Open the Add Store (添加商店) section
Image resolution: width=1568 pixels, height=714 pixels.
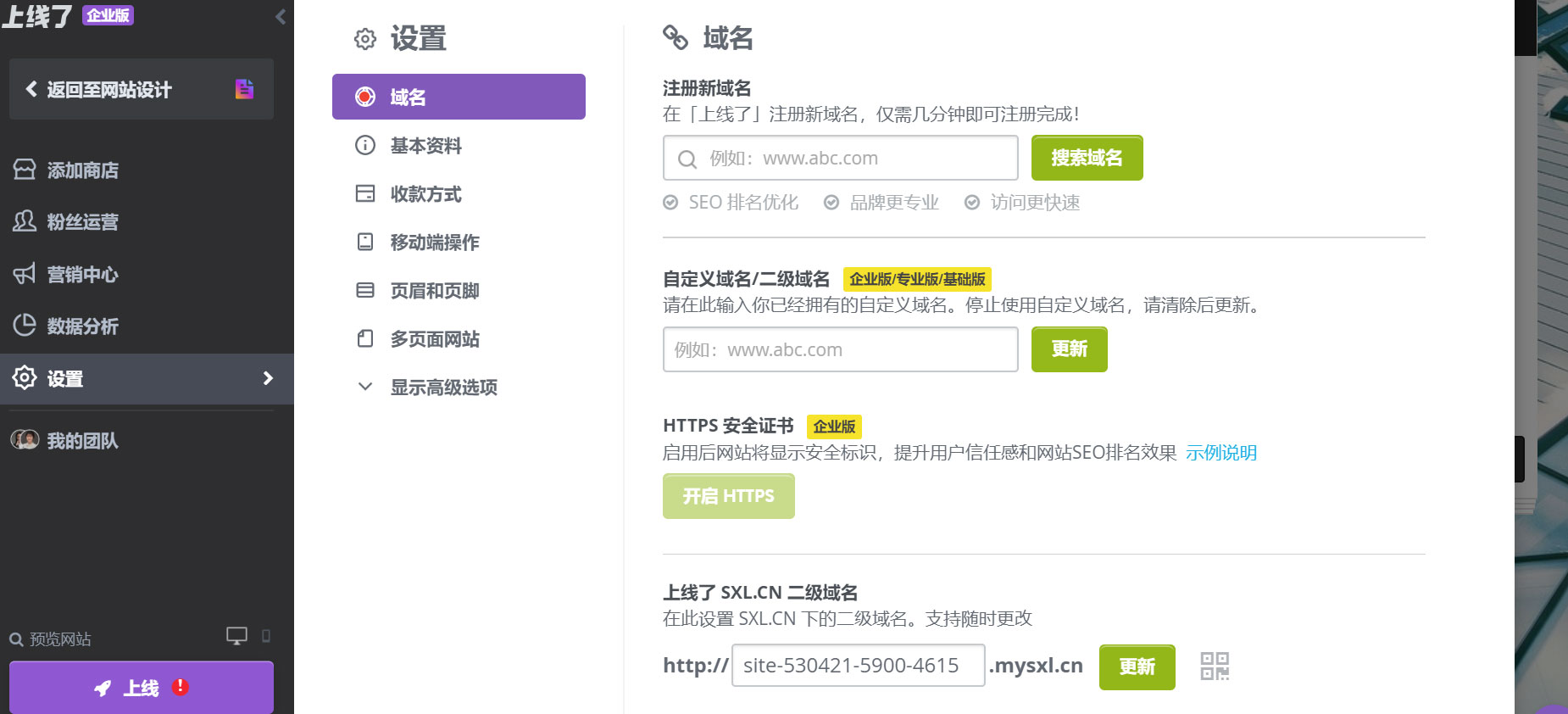[x=82, y=170]
